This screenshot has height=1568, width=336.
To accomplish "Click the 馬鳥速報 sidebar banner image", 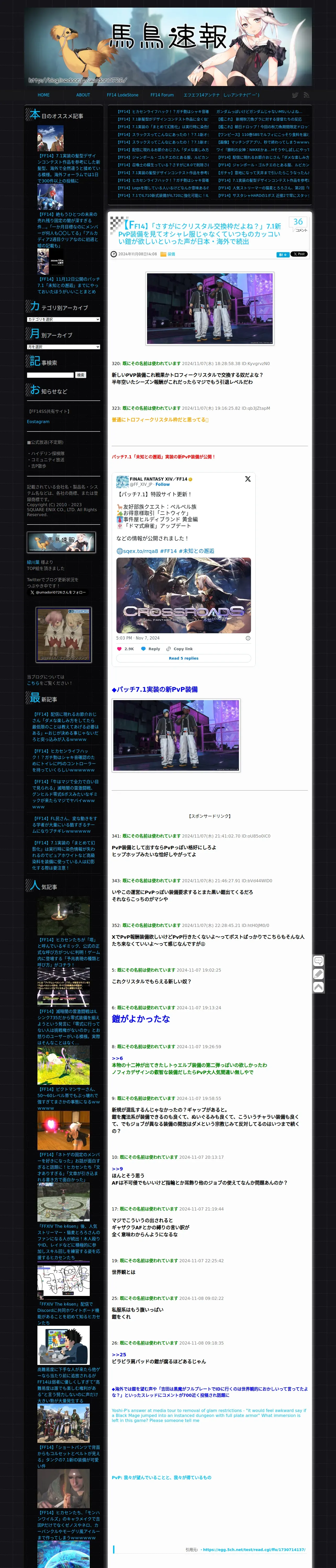I will tap(61, 542).
